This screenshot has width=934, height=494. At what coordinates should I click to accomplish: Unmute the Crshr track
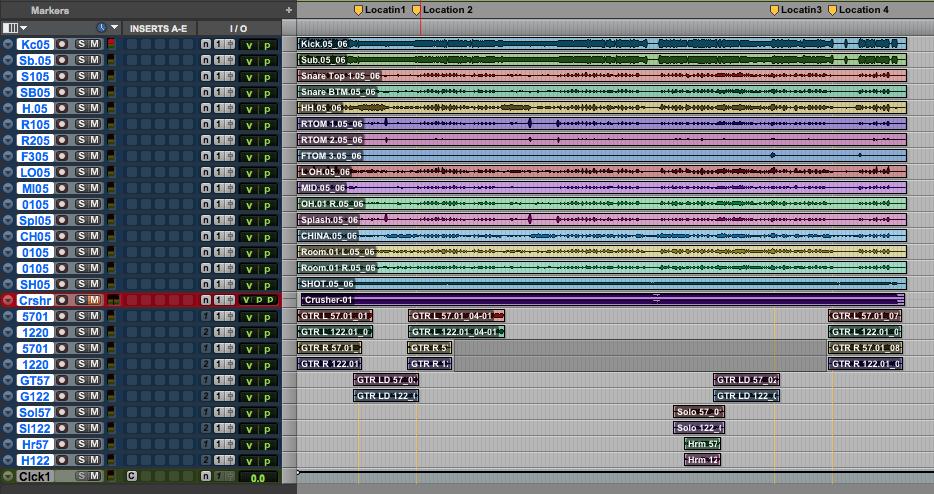(94, 300)
